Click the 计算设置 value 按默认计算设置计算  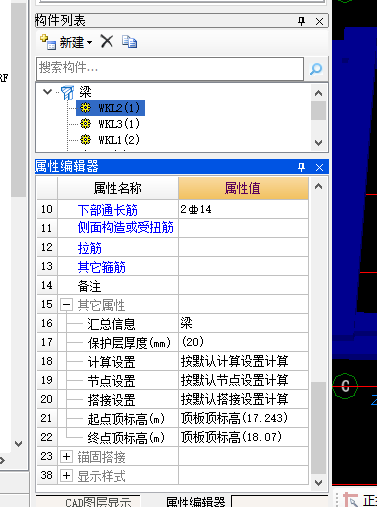243,361
